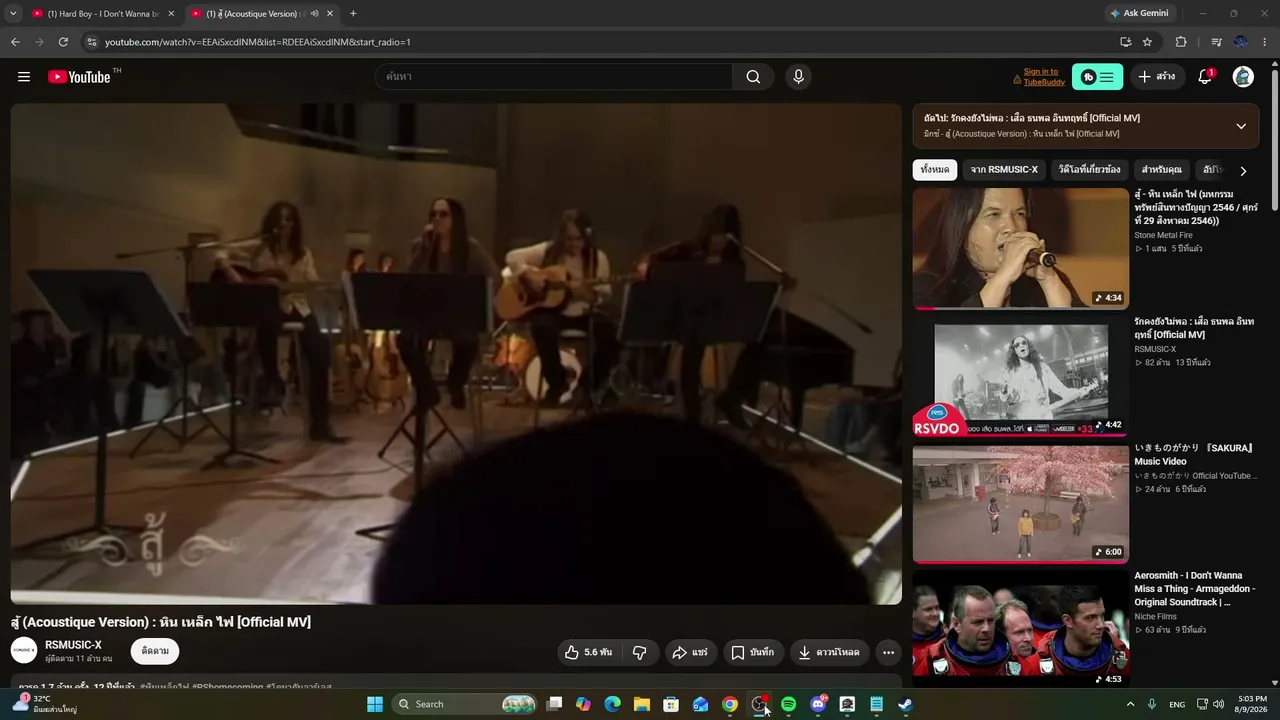Screen dimensions: 1280x720
Task: Start voice search with microphone icon
Action: click(798, 77)
